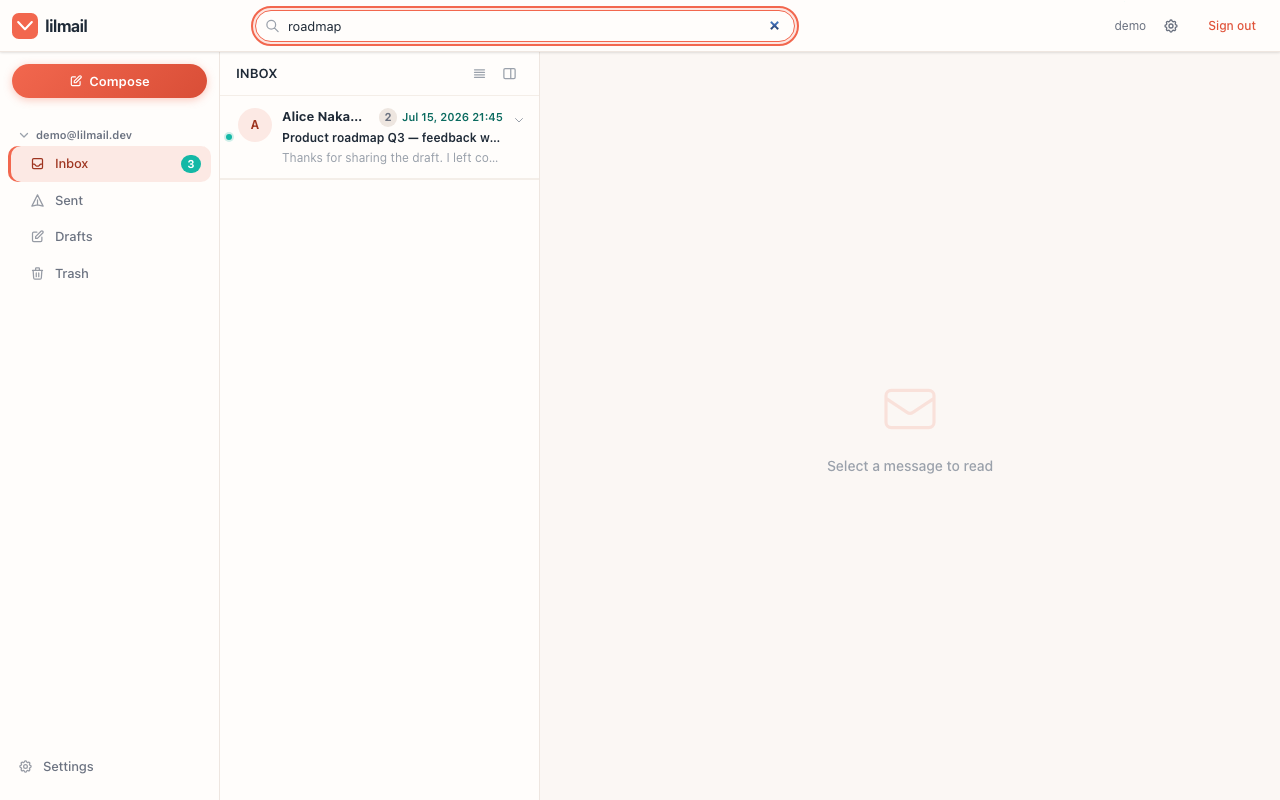
Task: Click the search magnifier icon
Action: (272, 26)
